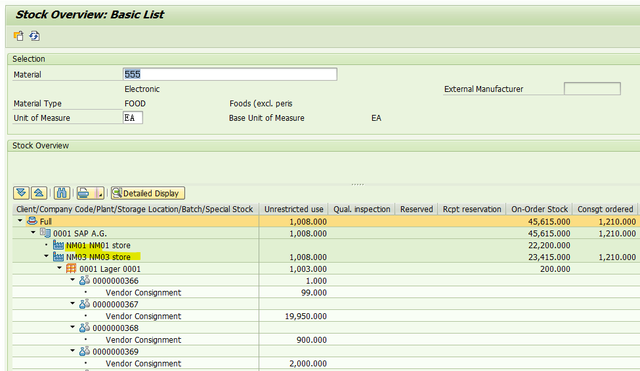Click the 22,200.000 On-Order Stock value
The height and width of the screenshot is (371, 640).
pos(549,245)
